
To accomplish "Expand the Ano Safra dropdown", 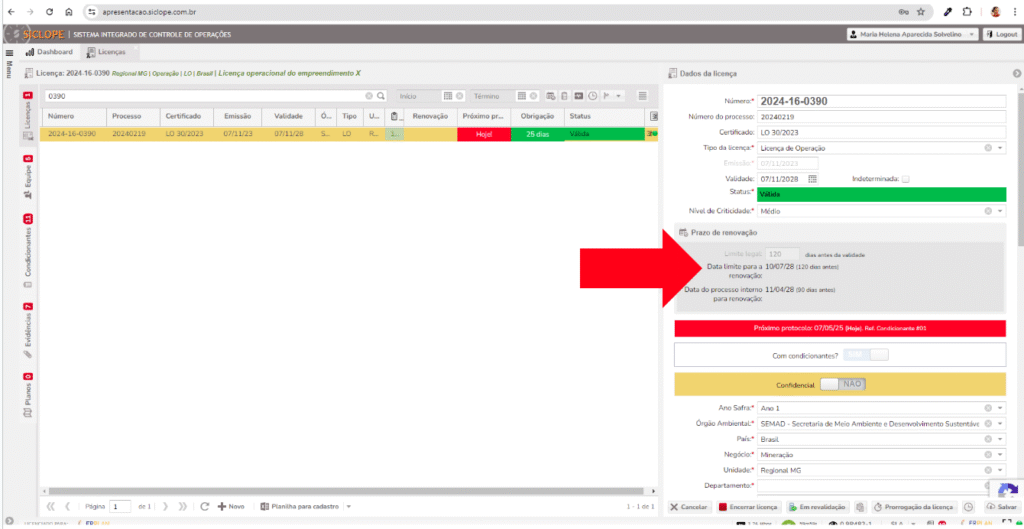I will pyautogui.click(x=1001, y=408).
